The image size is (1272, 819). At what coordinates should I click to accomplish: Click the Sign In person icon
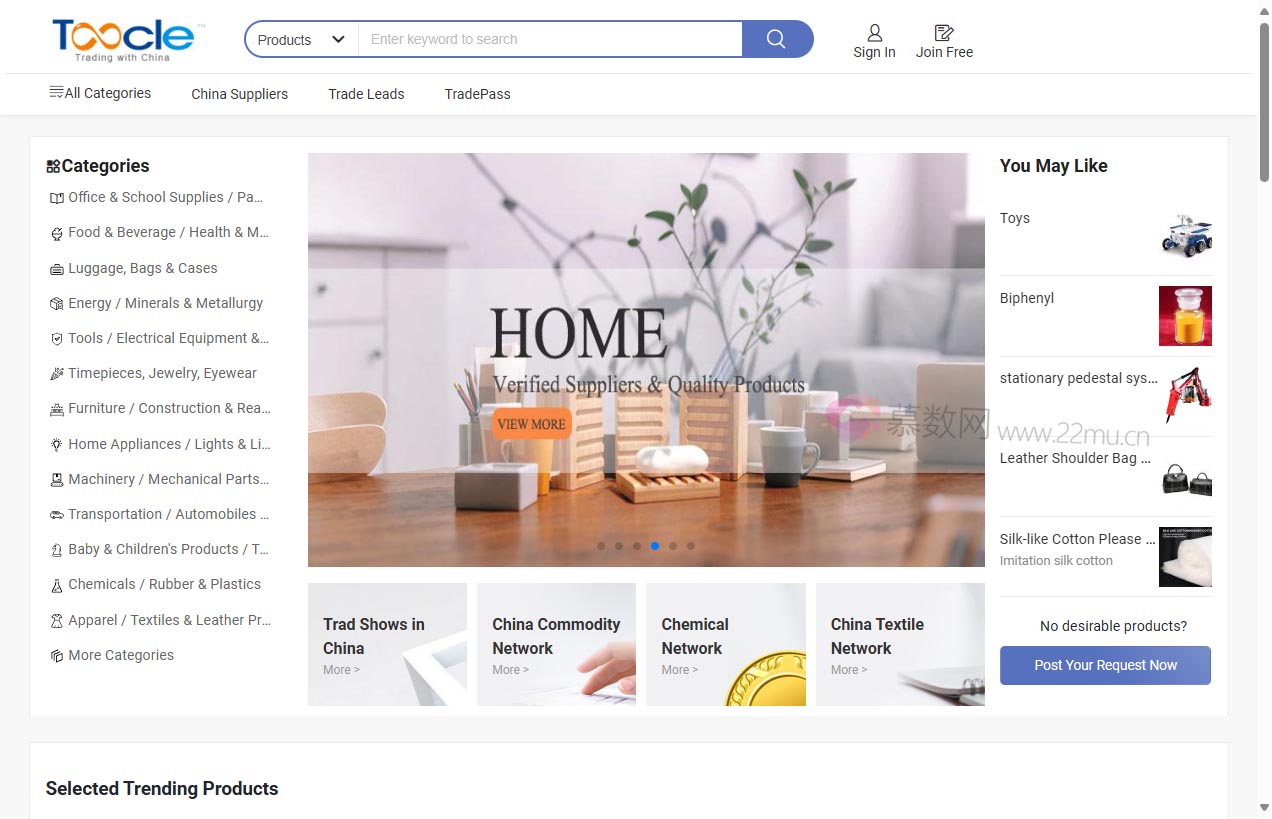(x=874, y=33)
